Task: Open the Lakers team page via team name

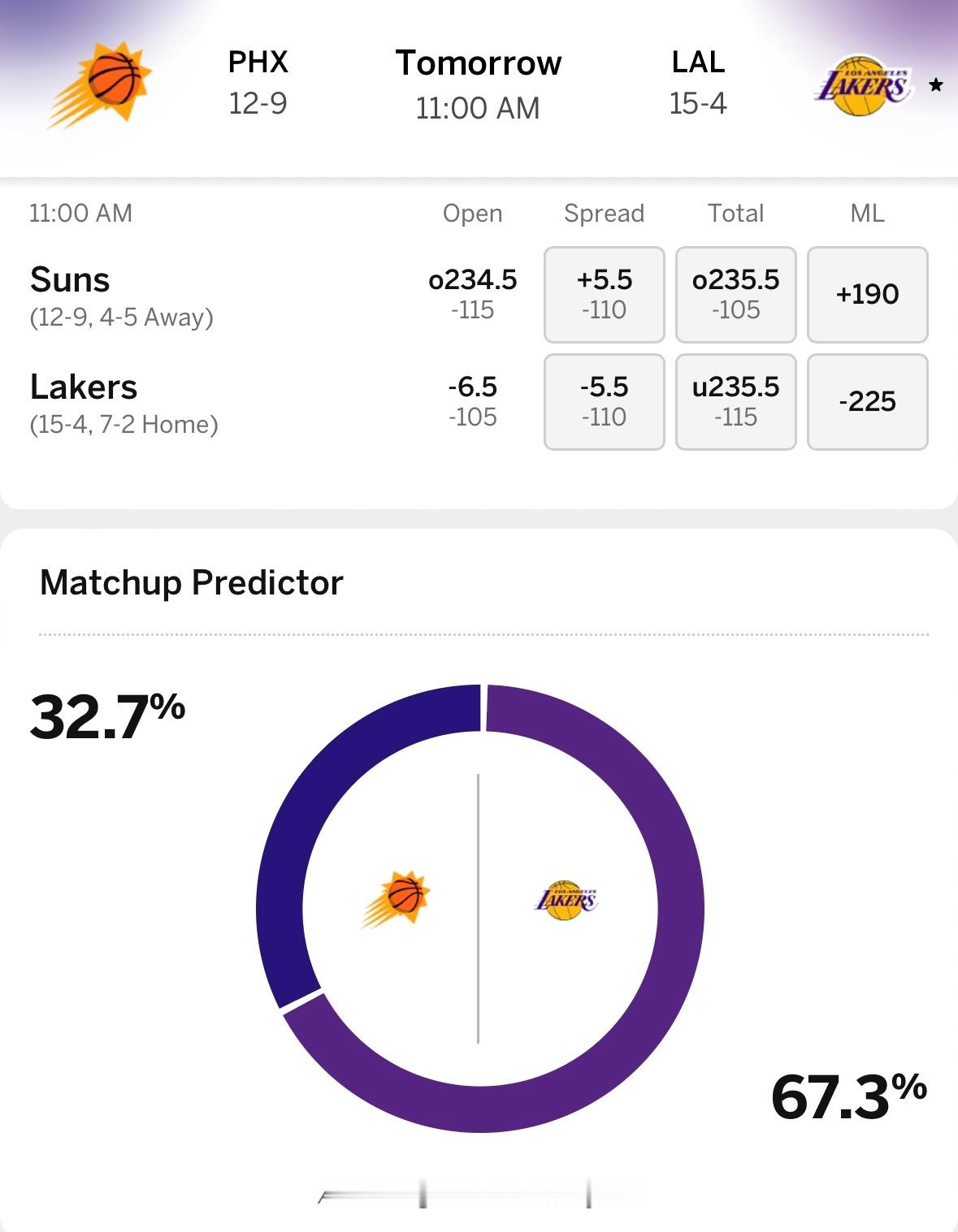Action: (x=84, y=387)
